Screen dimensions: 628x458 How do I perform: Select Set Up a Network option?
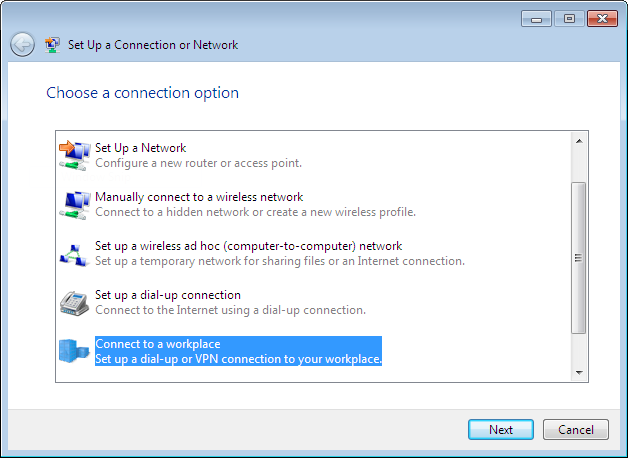pyautogui.click(x=140, y=148)
